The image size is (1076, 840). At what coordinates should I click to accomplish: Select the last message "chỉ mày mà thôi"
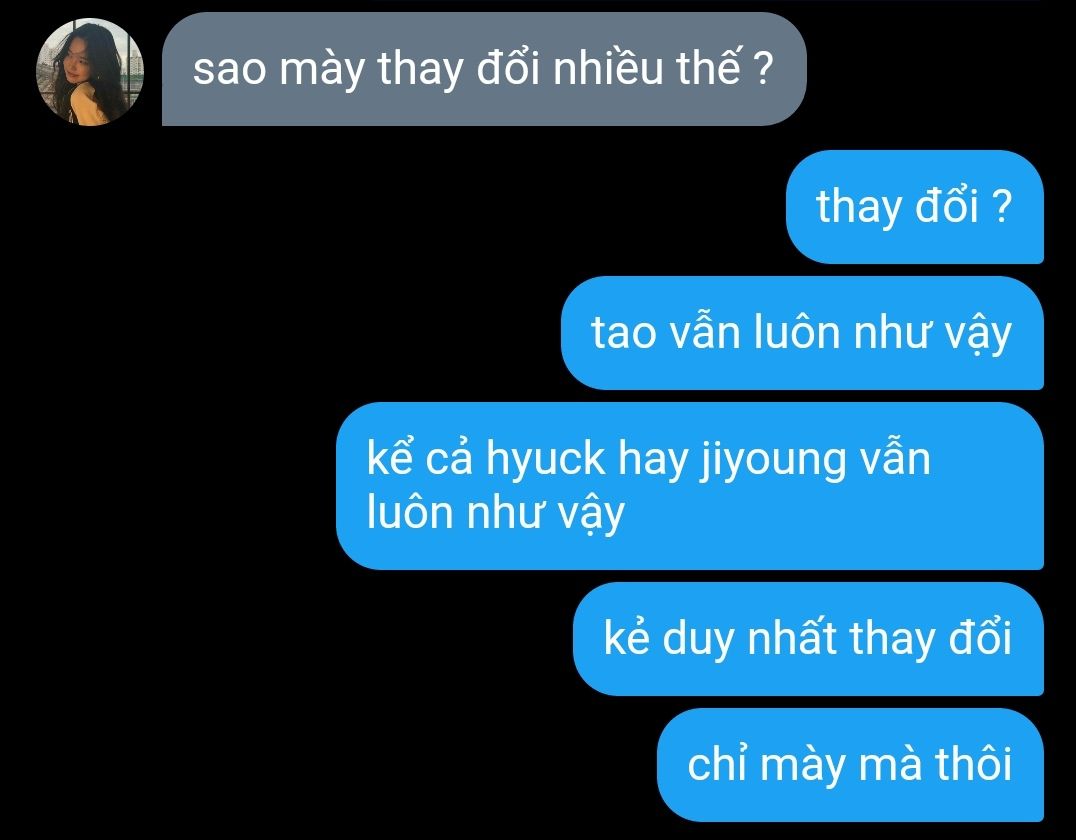(850, 765)
